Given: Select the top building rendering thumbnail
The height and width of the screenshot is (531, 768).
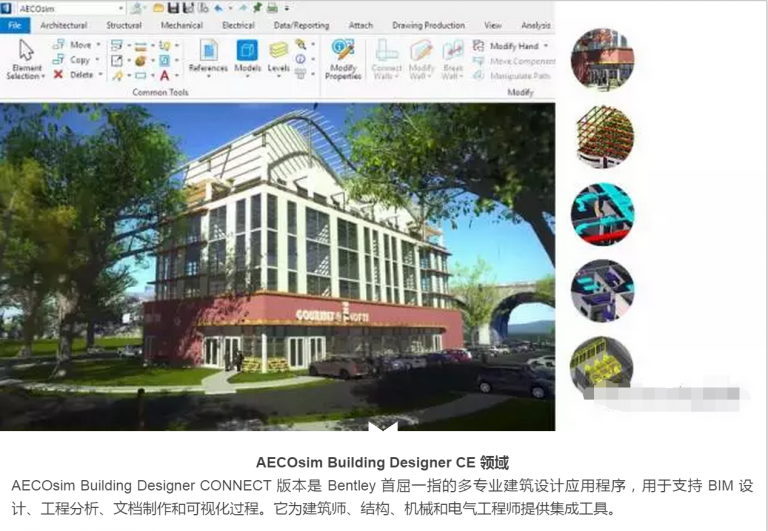Looking at the screenshot, I should coord(602,59).
